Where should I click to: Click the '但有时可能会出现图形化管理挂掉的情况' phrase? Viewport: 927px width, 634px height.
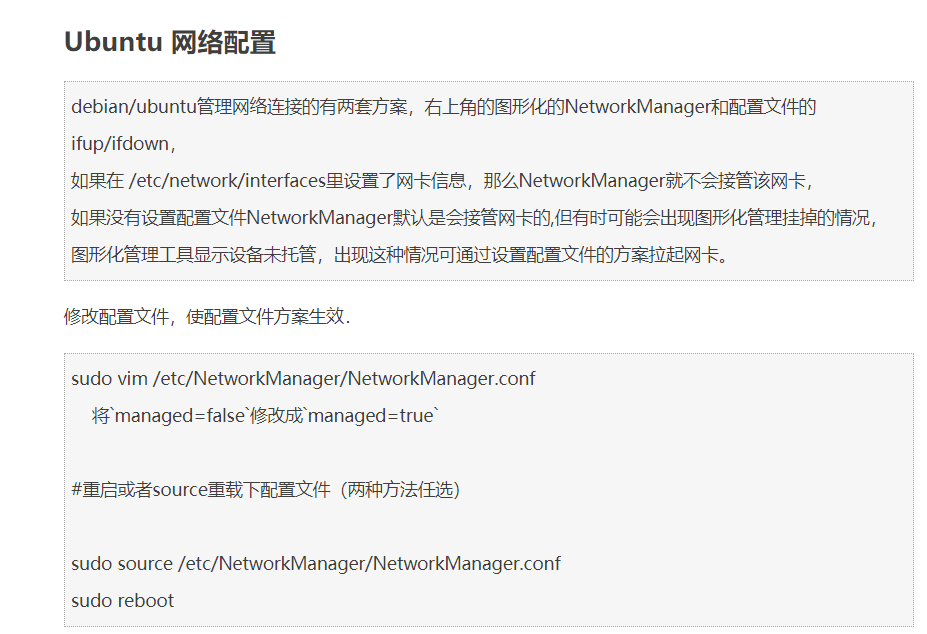coord(715,218)
